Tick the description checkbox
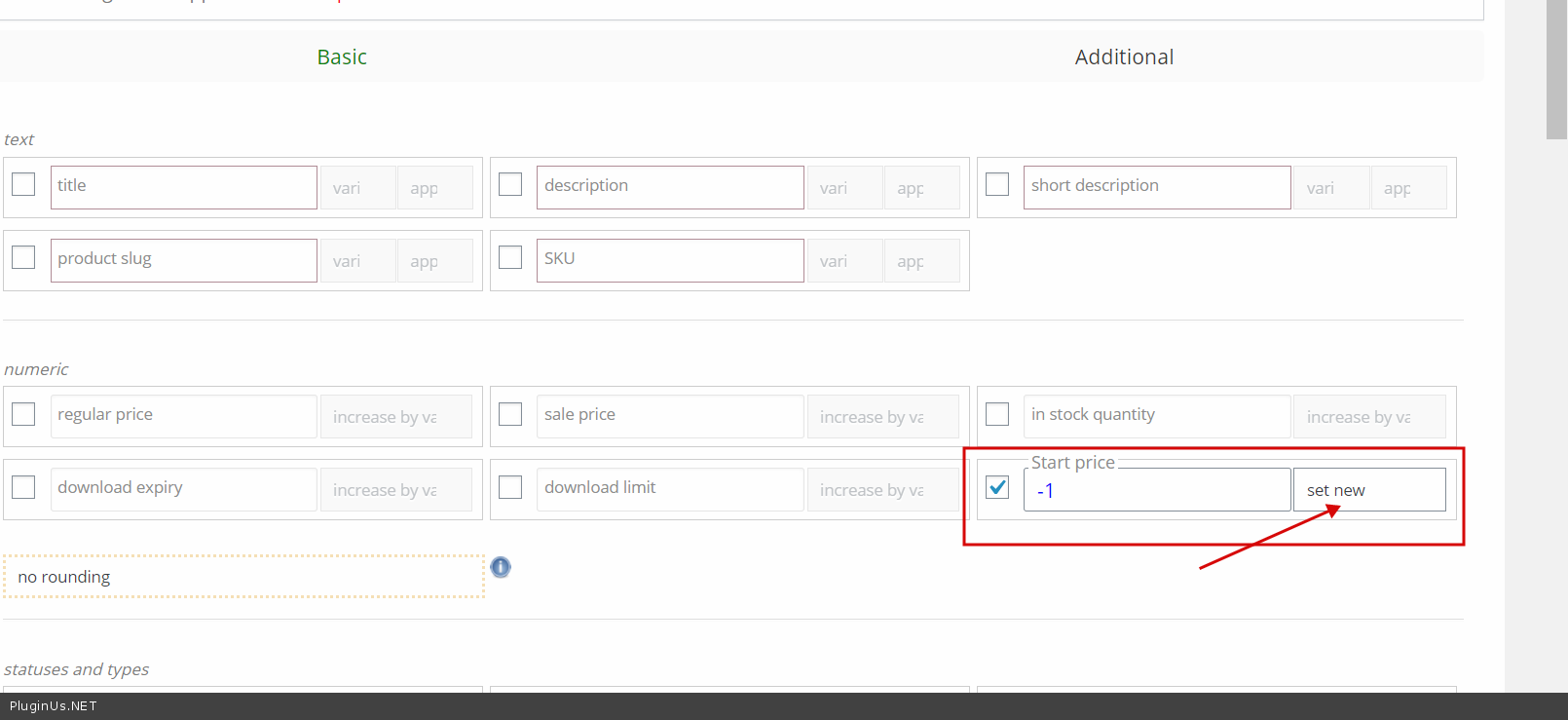This screenshot has width=1568, height=720. click(x=510, y=184)
